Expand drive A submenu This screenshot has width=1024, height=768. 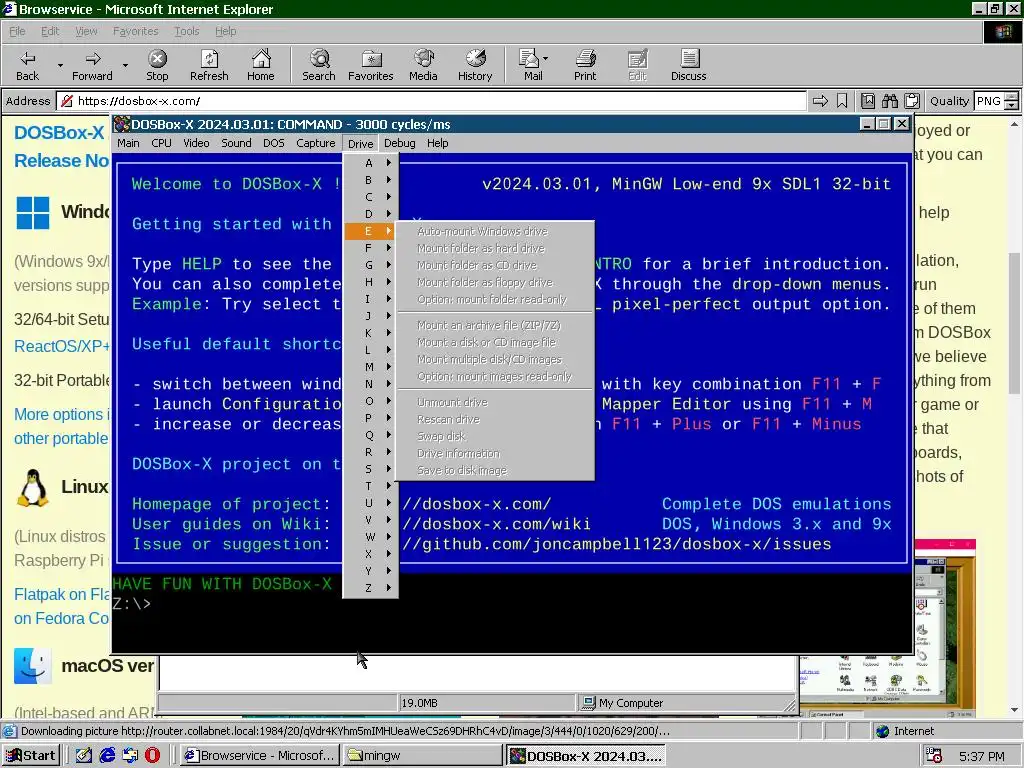click(370, 163)
